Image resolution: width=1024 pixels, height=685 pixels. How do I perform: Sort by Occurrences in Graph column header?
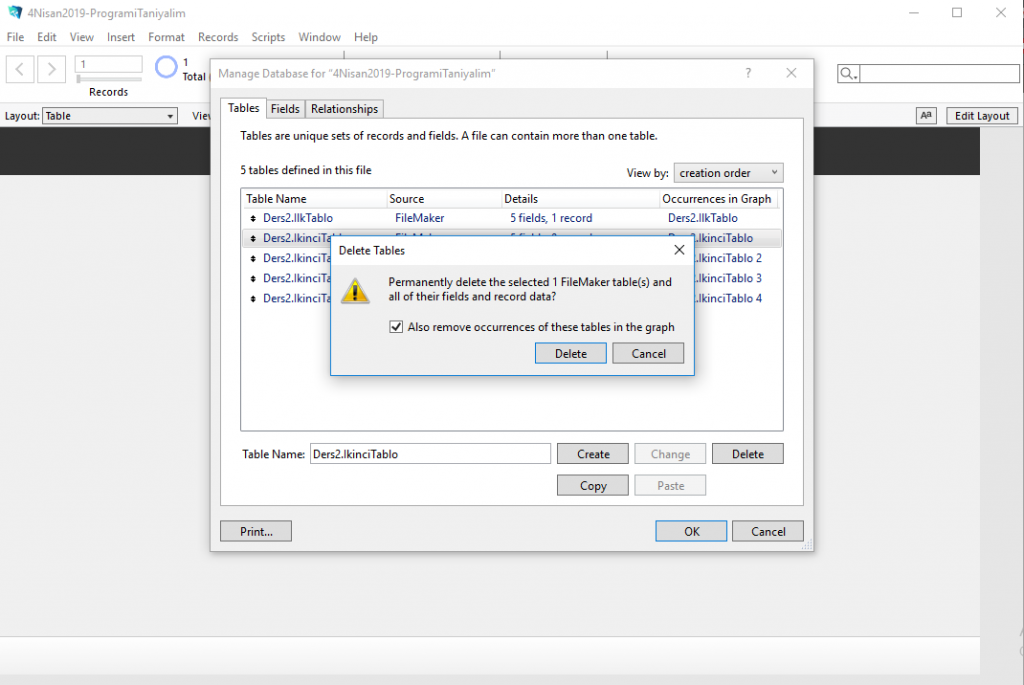pos(718,199)
